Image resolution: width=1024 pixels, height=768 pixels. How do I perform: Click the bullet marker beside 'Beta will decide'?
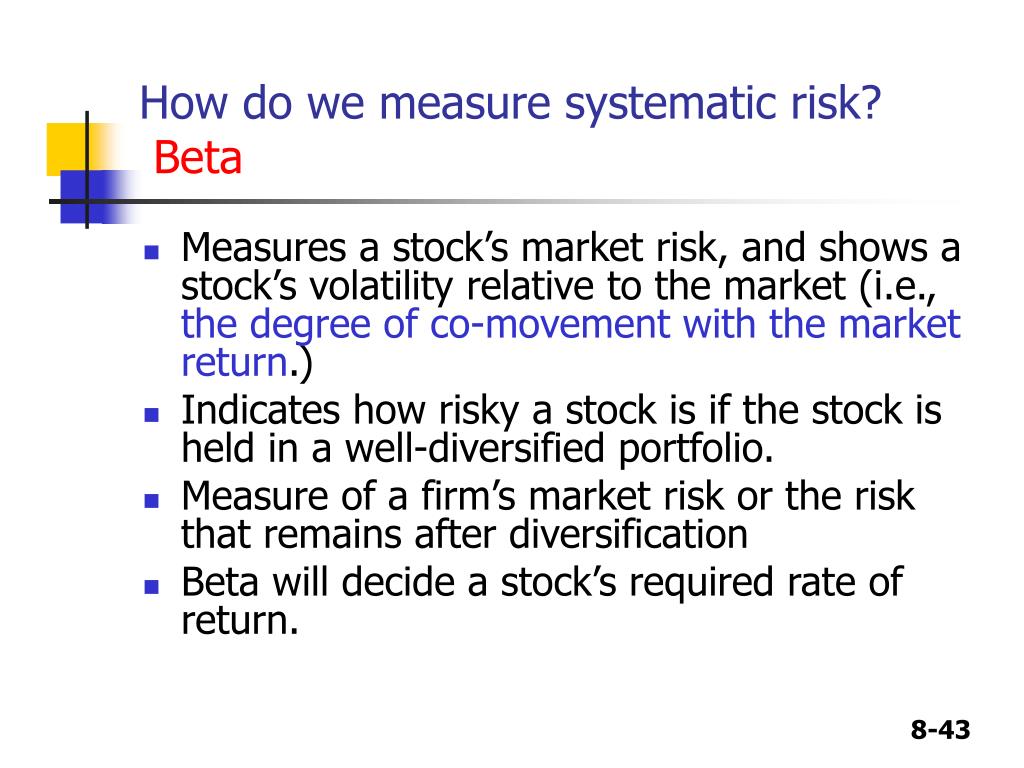pos(152,586)
